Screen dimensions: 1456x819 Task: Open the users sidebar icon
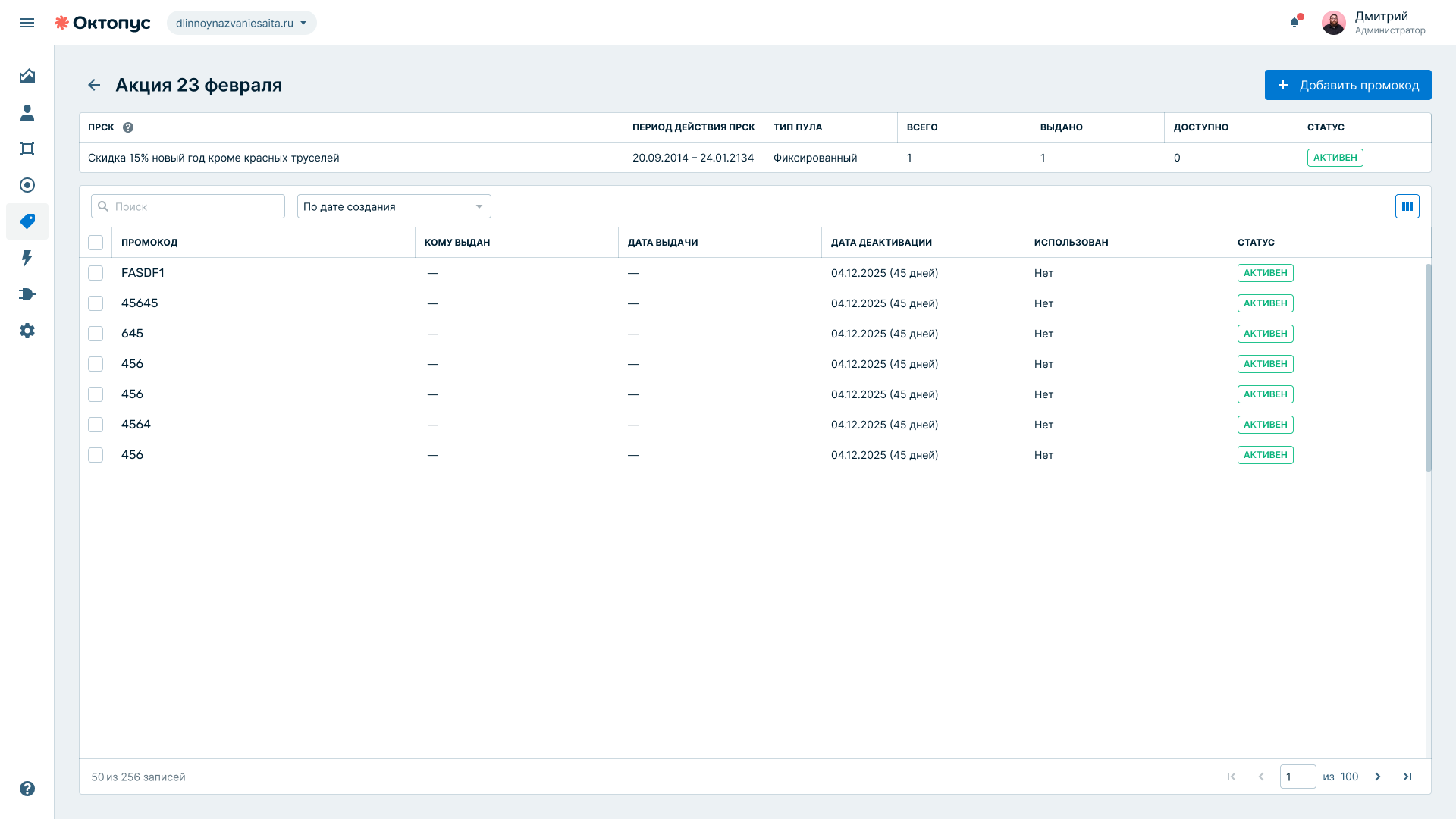(27, 112)
